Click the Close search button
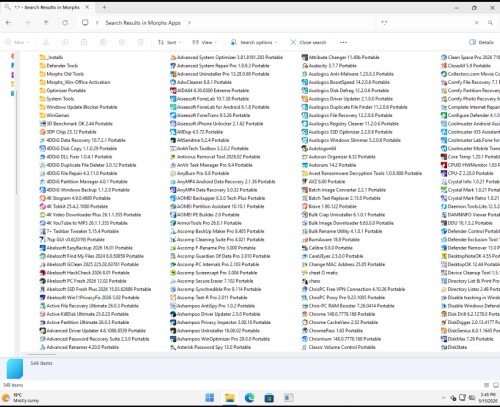Screen dimensions: 500x407 308,42
